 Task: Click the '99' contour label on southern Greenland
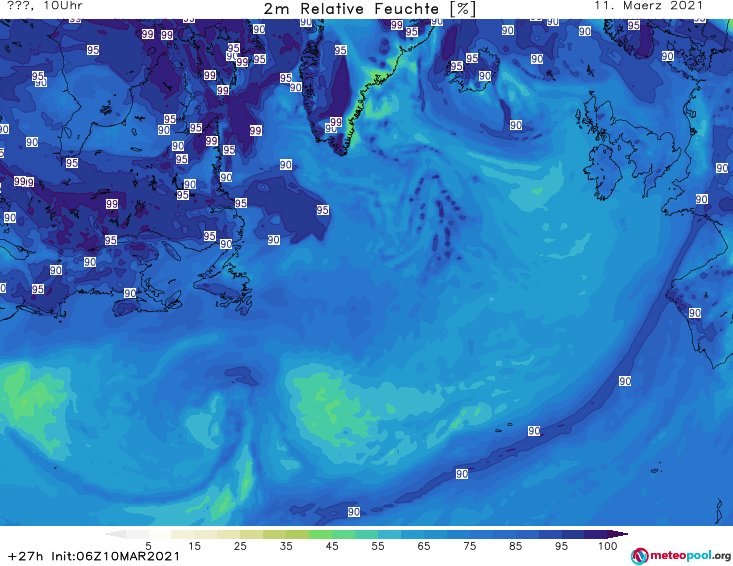pos(336,122)
